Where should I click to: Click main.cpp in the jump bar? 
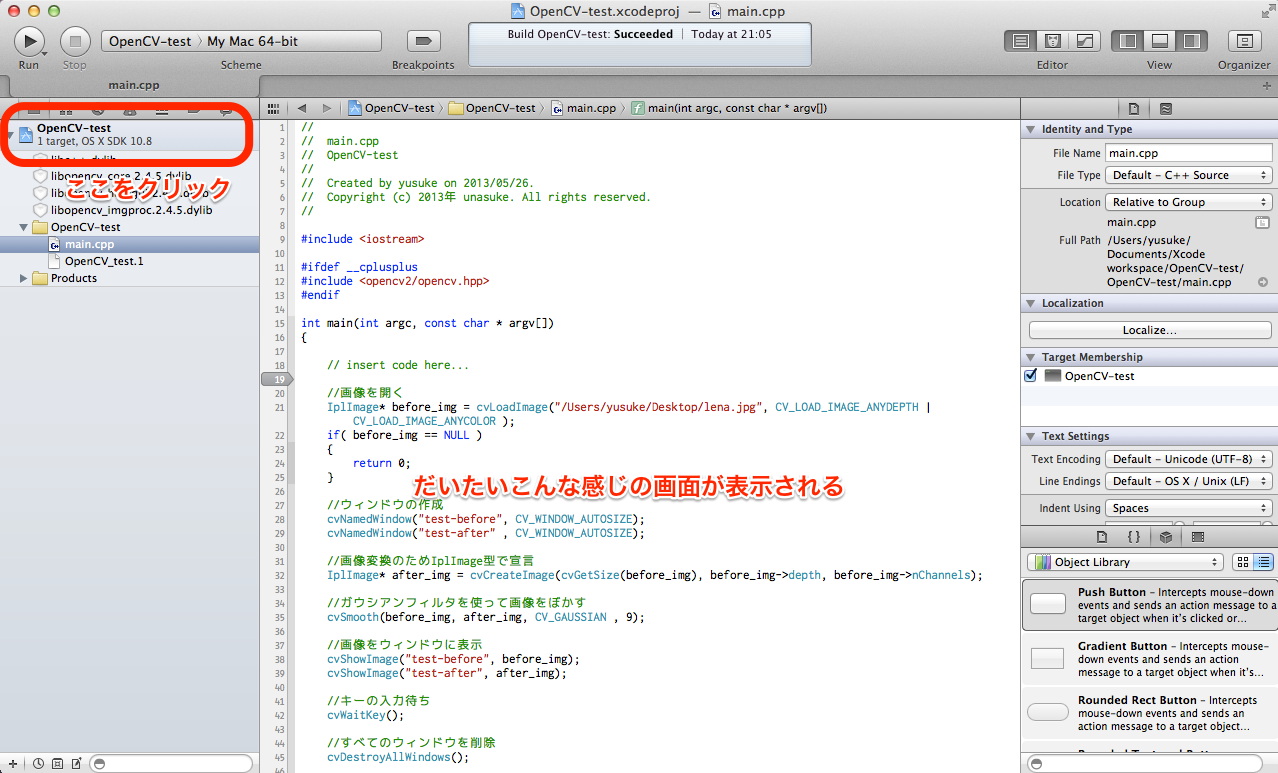(x=584, y=108)
